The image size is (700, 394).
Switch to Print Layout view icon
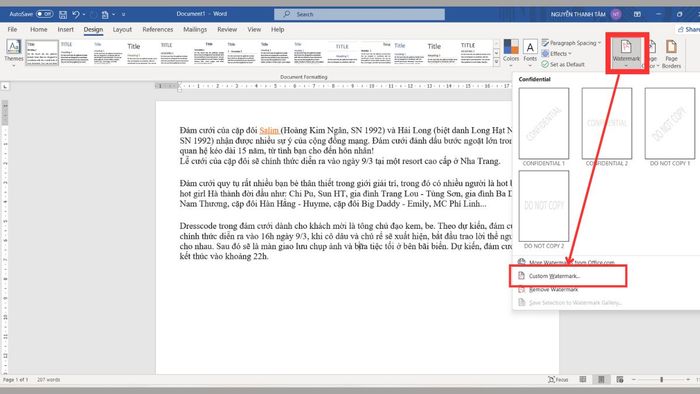pyautogui.click(x=601, y=379)
